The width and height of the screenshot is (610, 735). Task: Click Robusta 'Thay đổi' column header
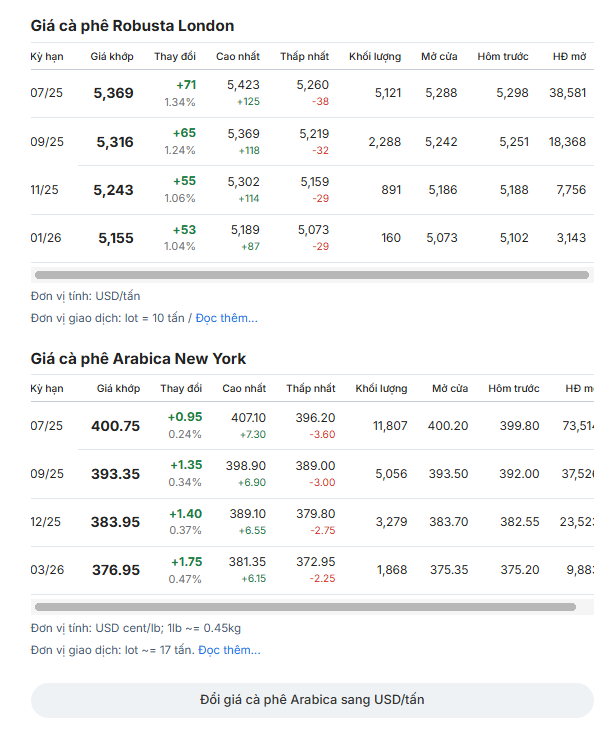tap(175, 56)
